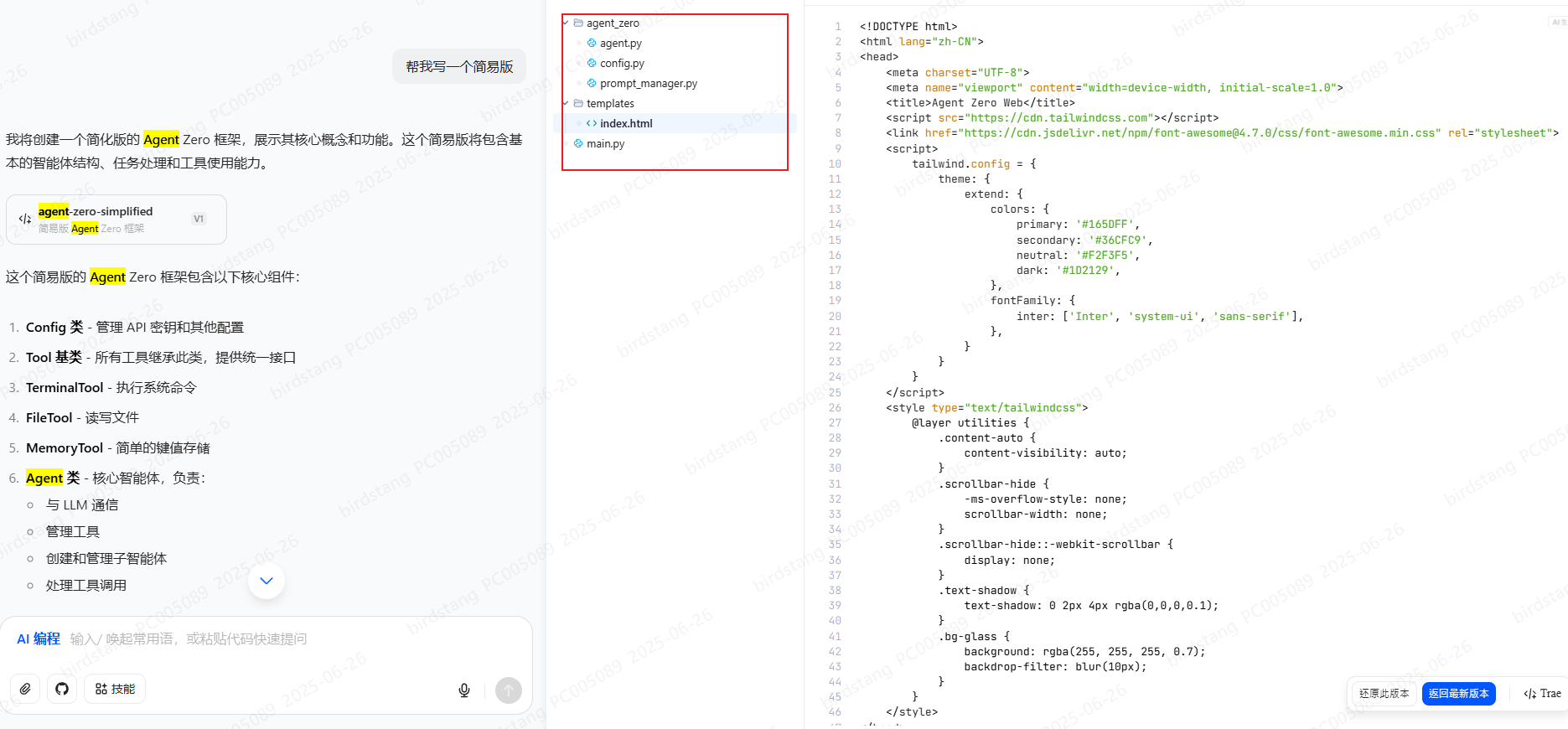Image resolution: width=1568 pixels, height=729 pixels.
Task: Click the dark color value '#1D2129'
Action: [1085, 271]
